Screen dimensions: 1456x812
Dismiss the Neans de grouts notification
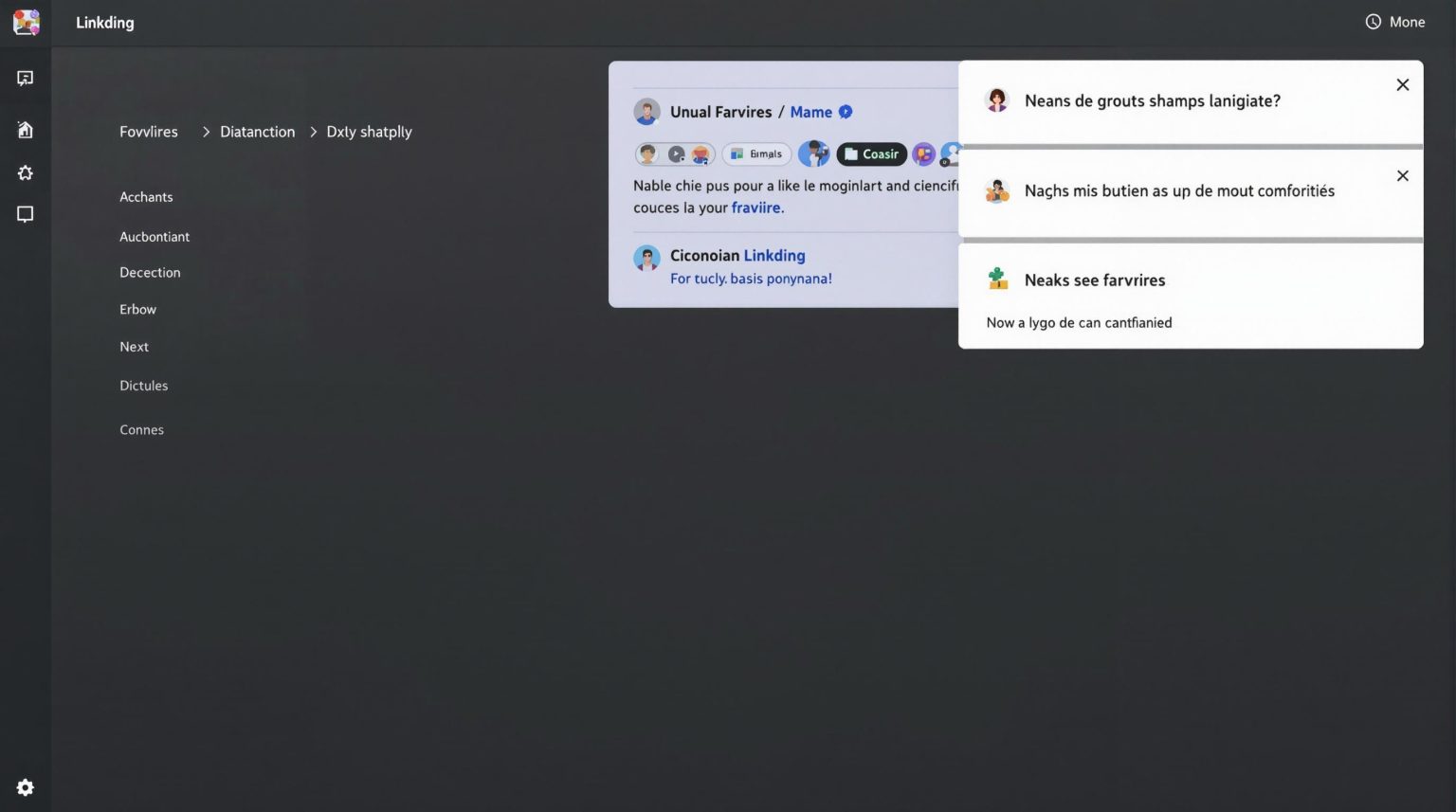(1402, 85)
